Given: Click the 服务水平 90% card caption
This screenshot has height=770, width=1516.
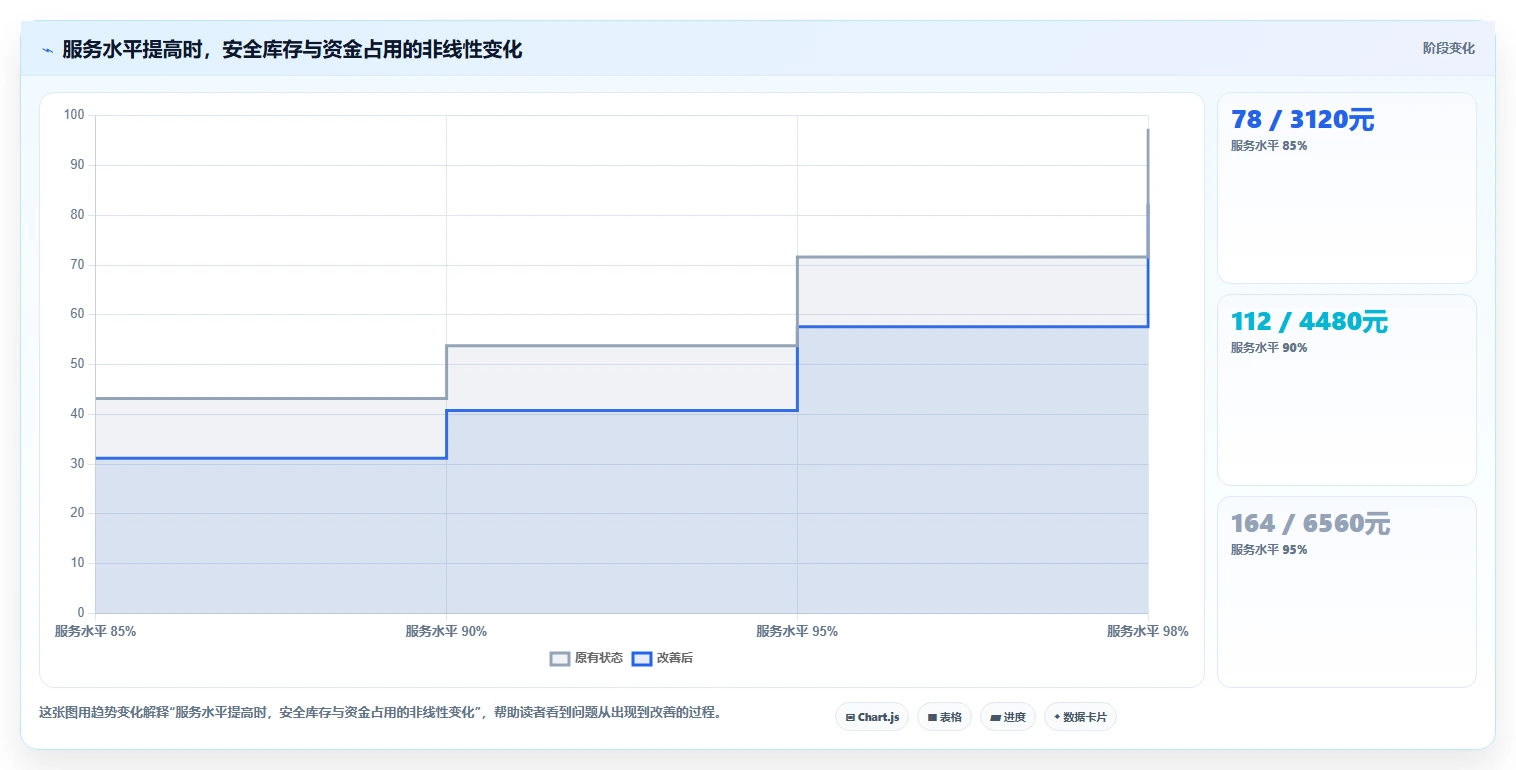Looking at the screenshot, I should pyautogui.click(x=1269, y=348).
